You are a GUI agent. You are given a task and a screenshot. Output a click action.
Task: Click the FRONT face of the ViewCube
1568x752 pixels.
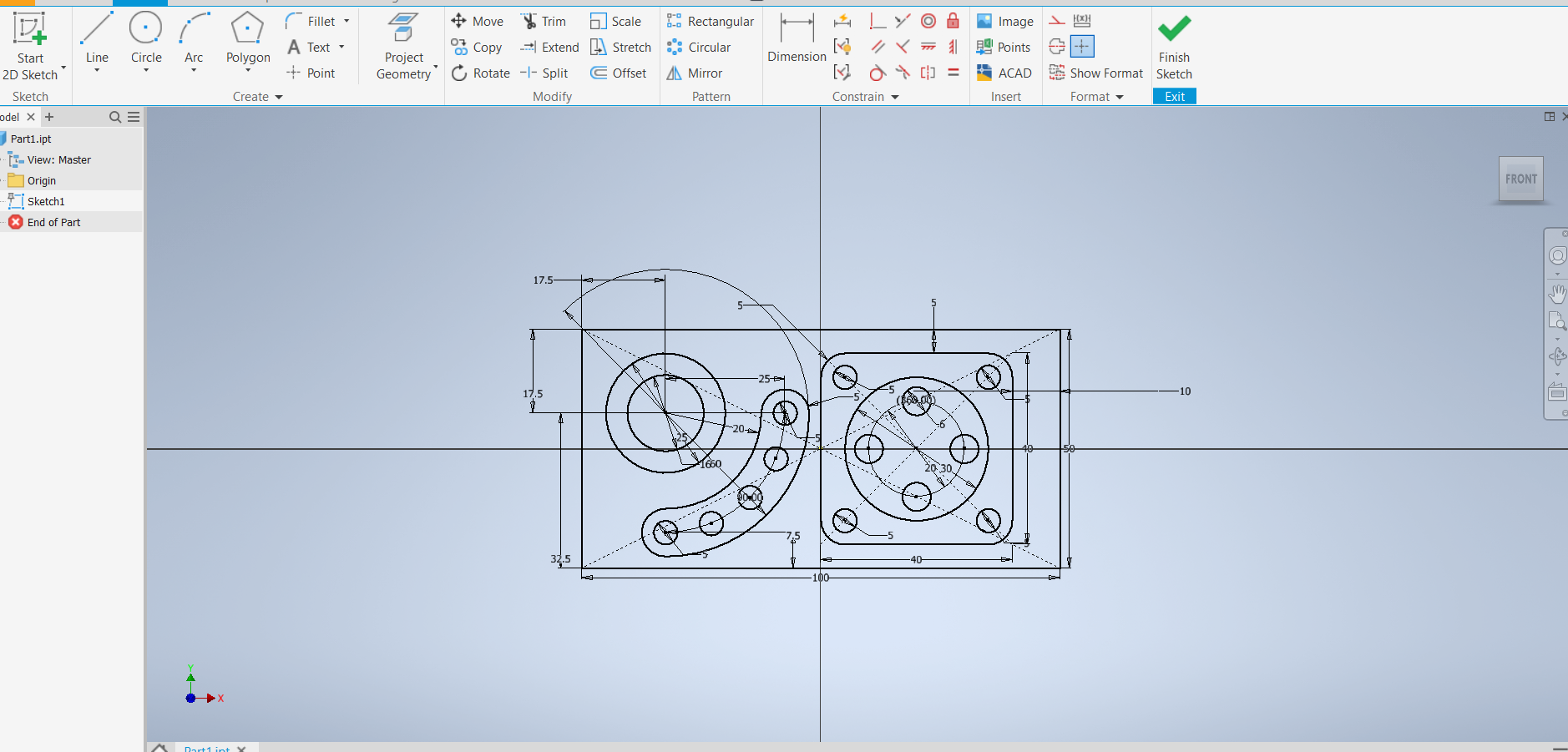pos(1520,179)
